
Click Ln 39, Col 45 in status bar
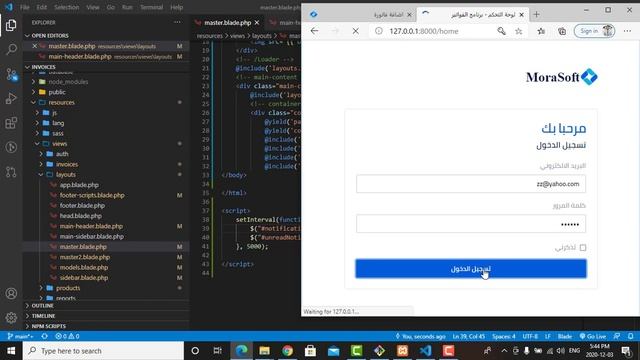coord(469,336)
